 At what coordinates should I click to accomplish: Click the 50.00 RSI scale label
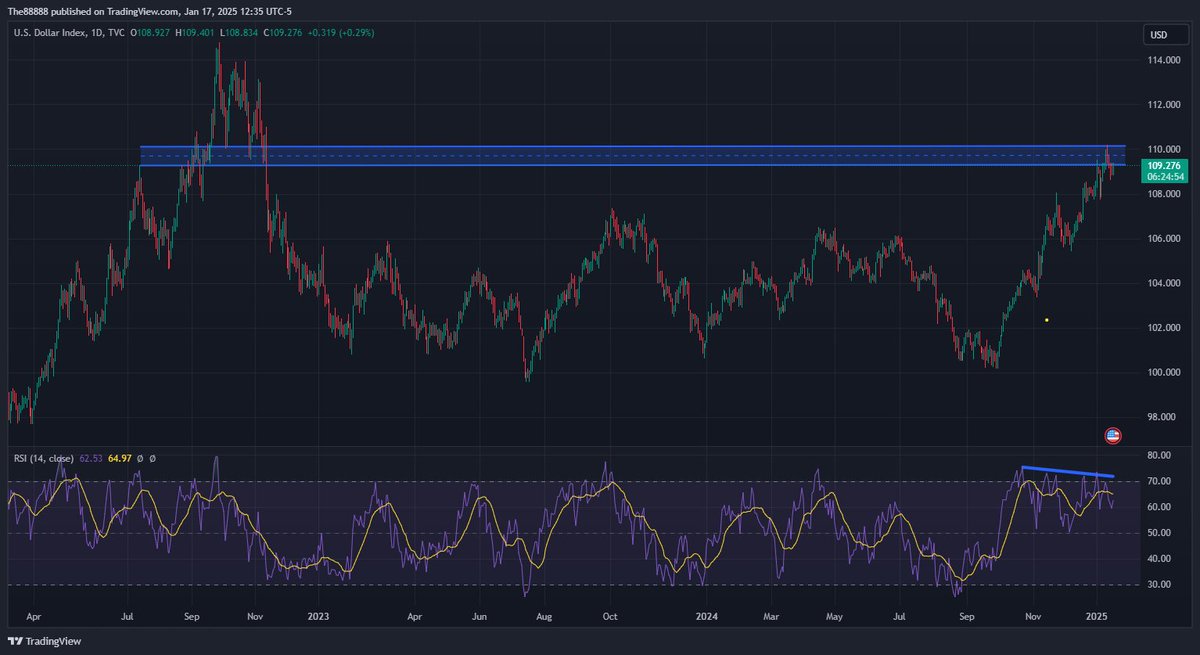coord(1158,533)
